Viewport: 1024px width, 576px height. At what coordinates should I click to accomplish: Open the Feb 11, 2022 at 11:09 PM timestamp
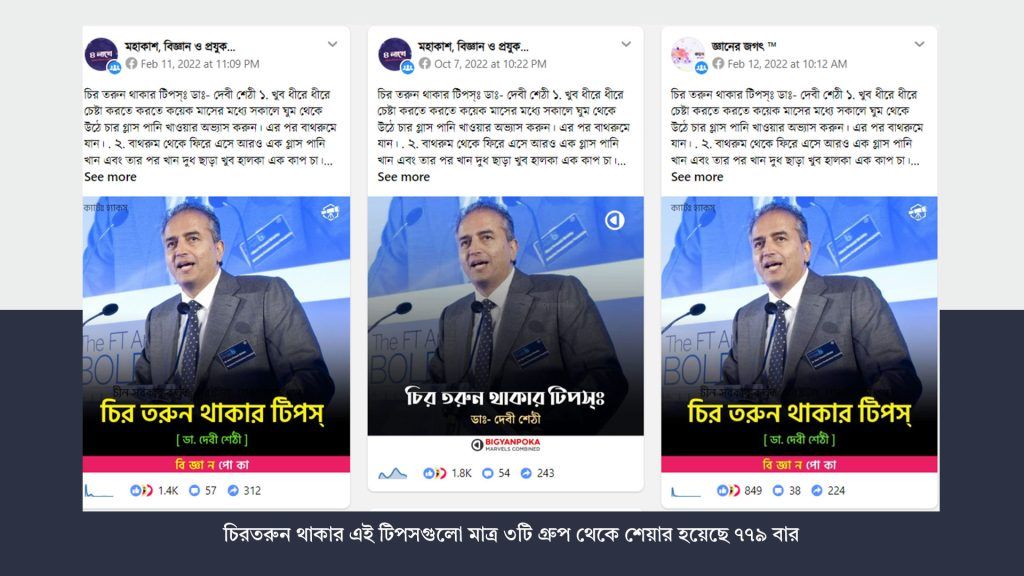click(200, 64)
